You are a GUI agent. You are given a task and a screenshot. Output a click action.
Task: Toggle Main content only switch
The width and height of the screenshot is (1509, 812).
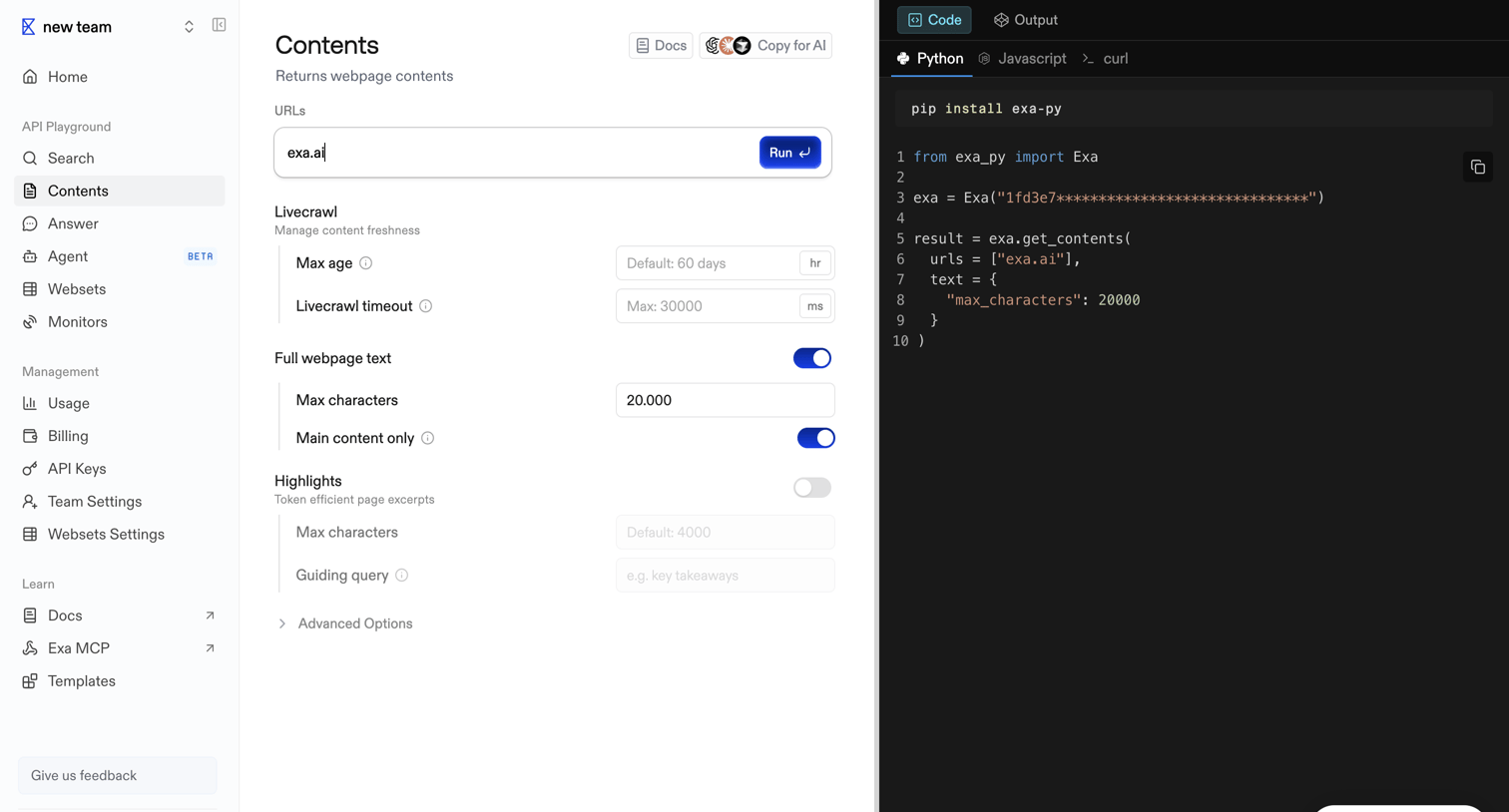[816, 438]
